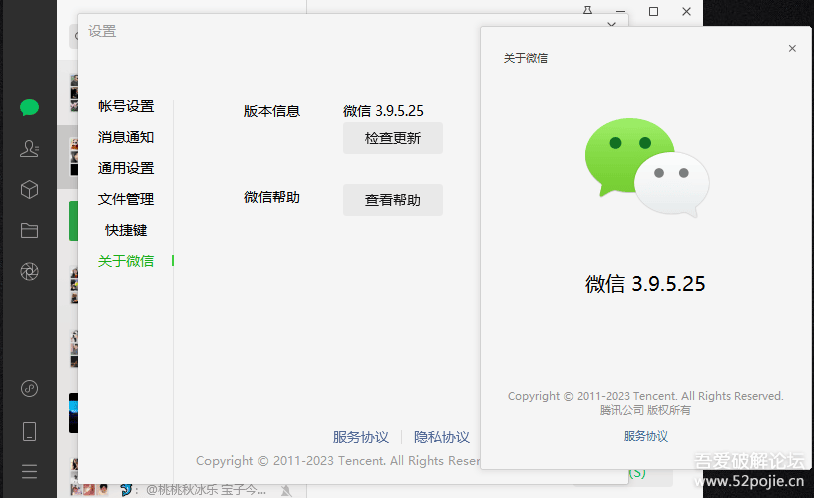Open the Moments aperture icon
Viewport: 814px width, 498px height.
coord(29,272)
